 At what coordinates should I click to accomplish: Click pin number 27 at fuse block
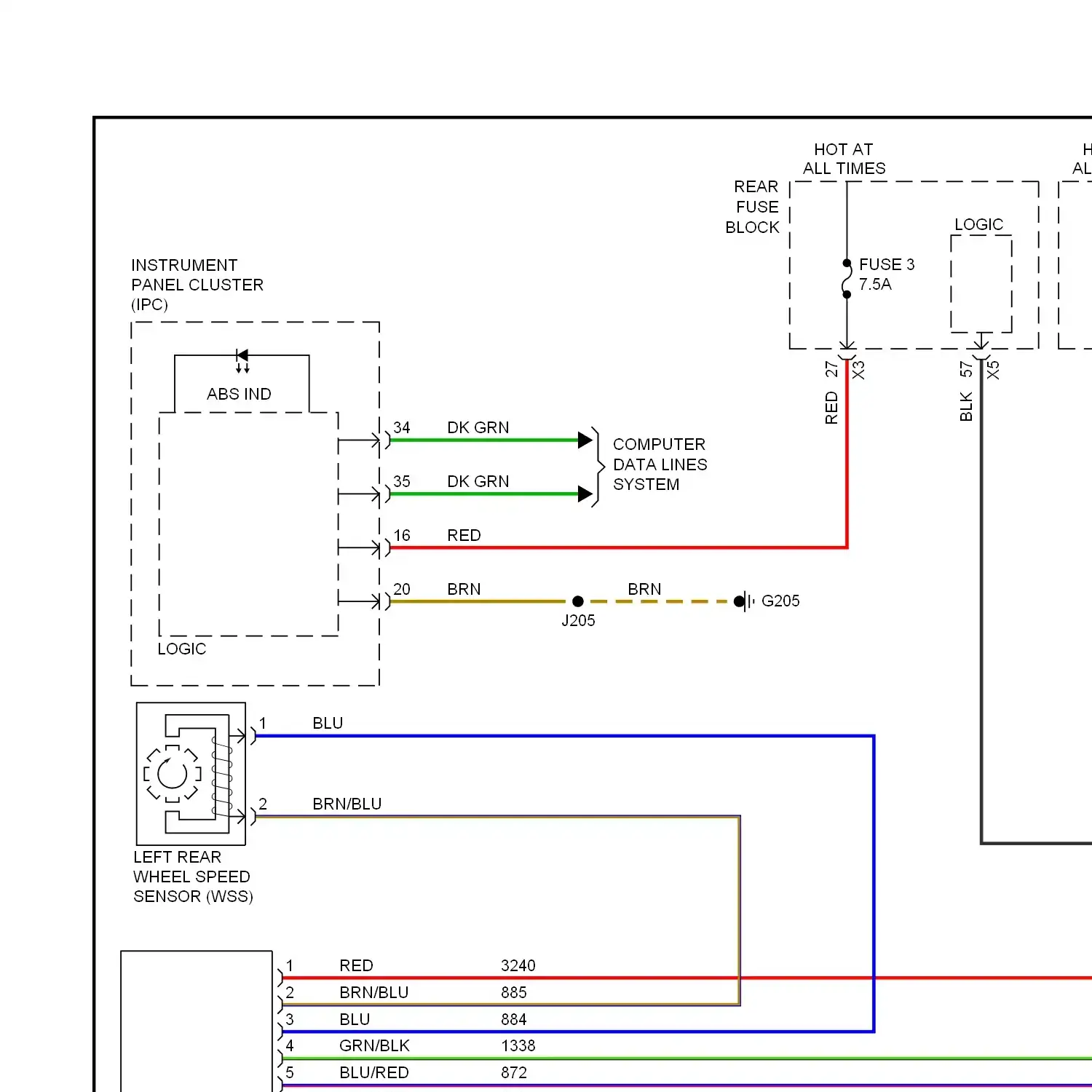tap(831, 369)
